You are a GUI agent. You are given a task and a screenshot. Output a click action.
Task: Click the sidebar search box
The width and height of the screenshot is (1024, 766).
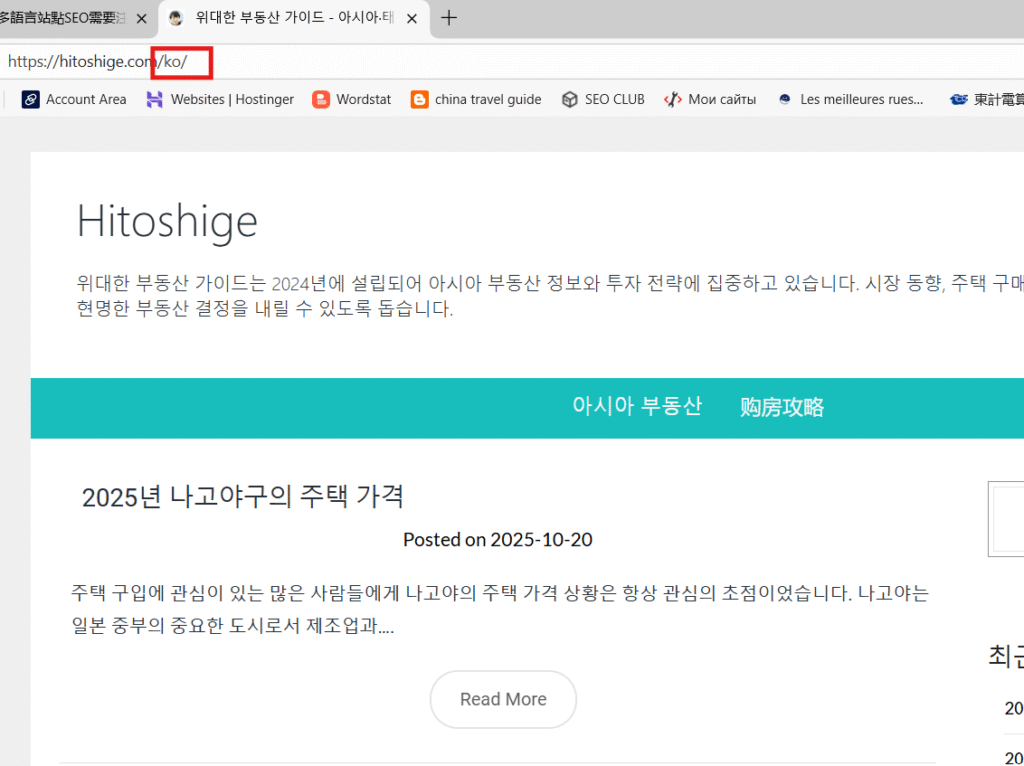tap(1005, 518)
